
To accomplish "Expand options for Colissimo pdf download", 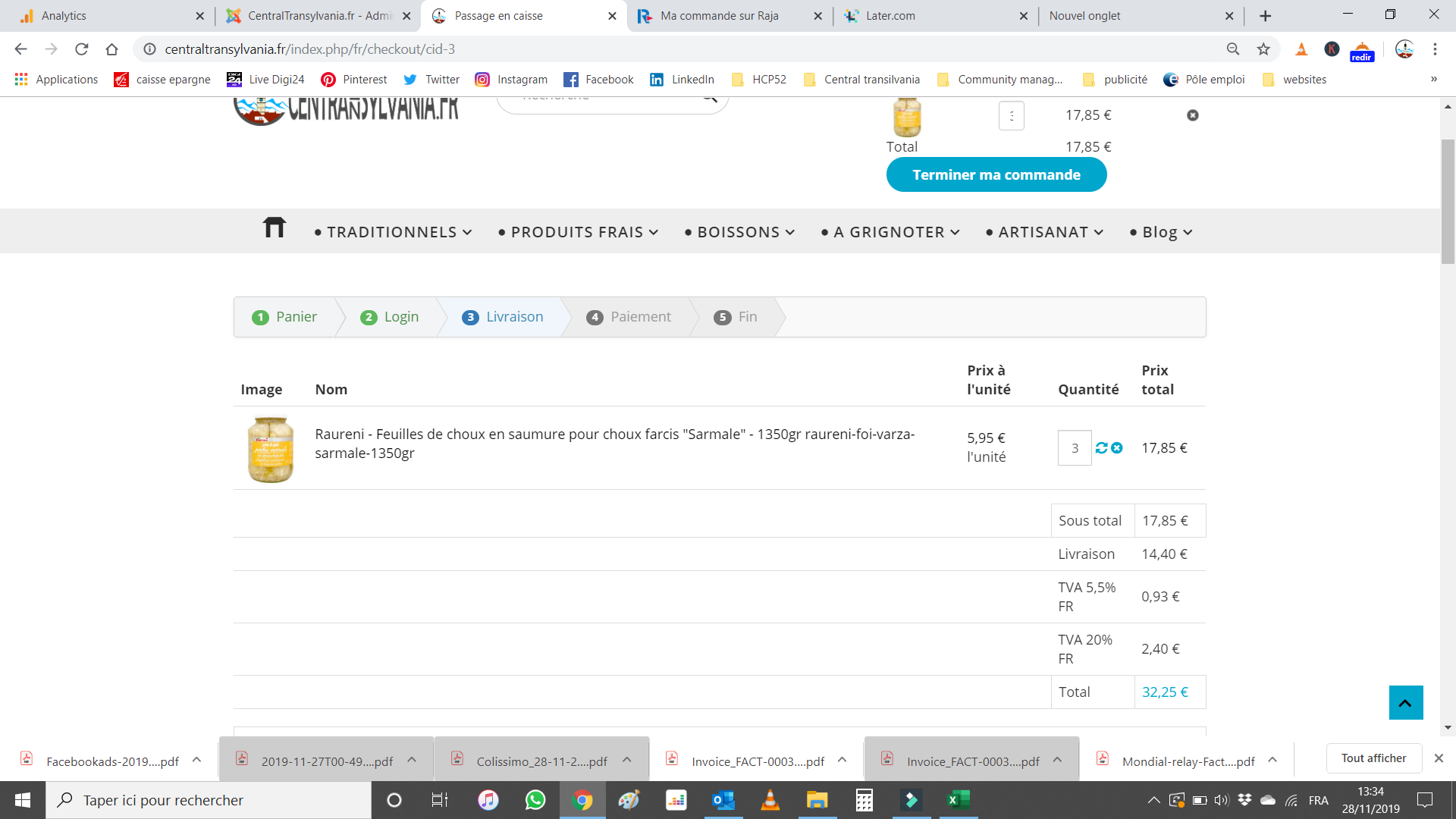I will [627, 760].
